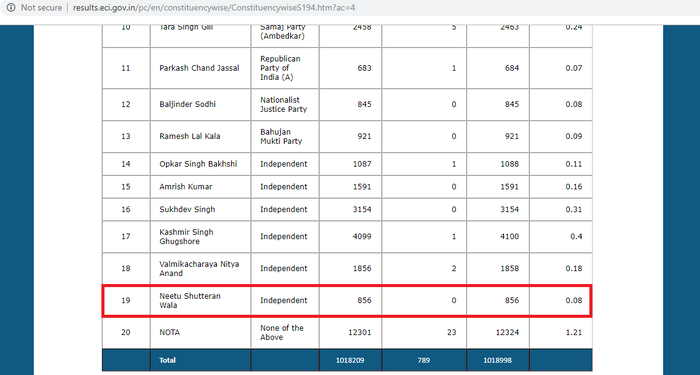Click the Republican Party of India (A) cell

pos(285,68)
